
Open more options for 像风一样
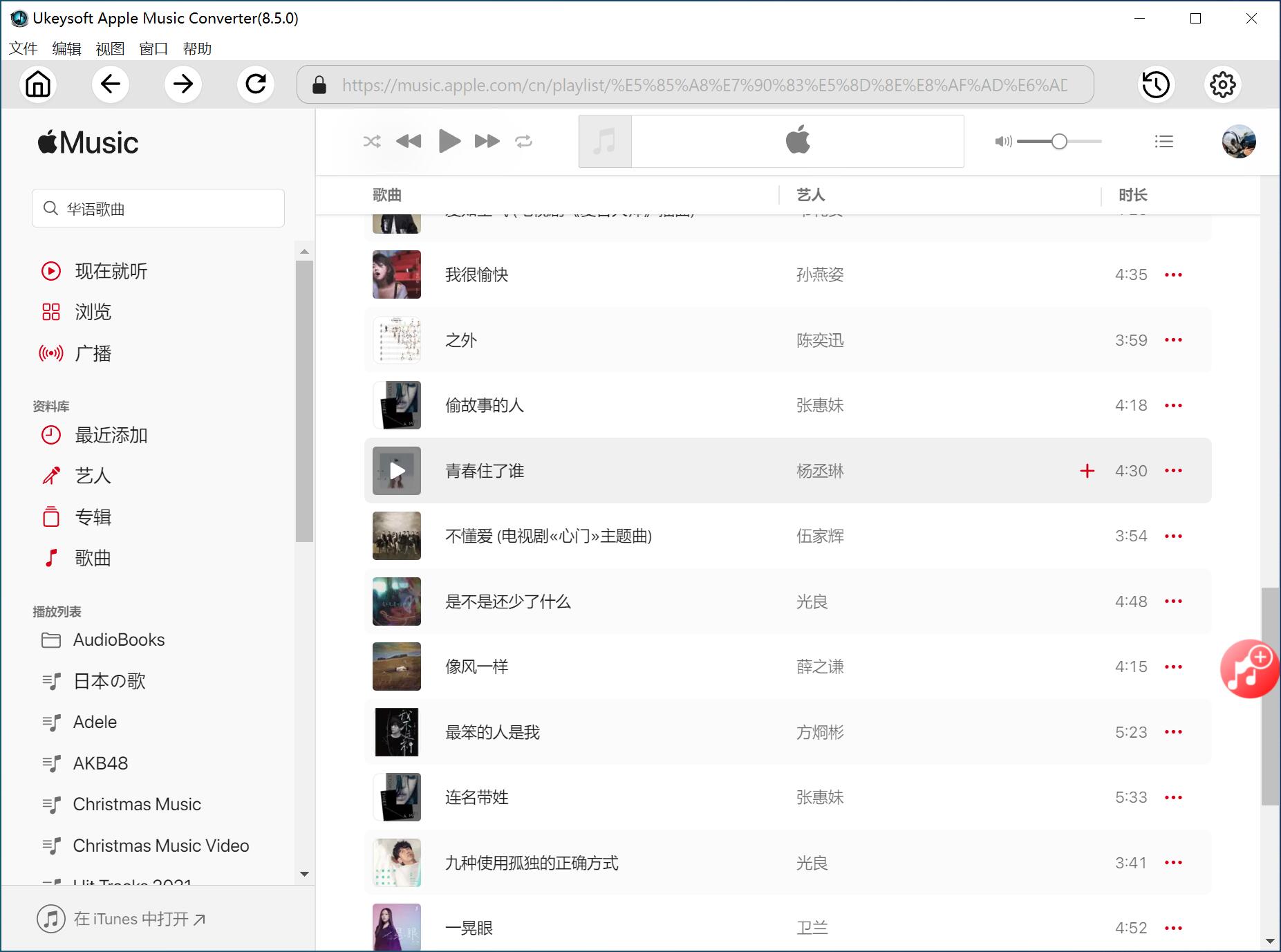point(1173,666)
